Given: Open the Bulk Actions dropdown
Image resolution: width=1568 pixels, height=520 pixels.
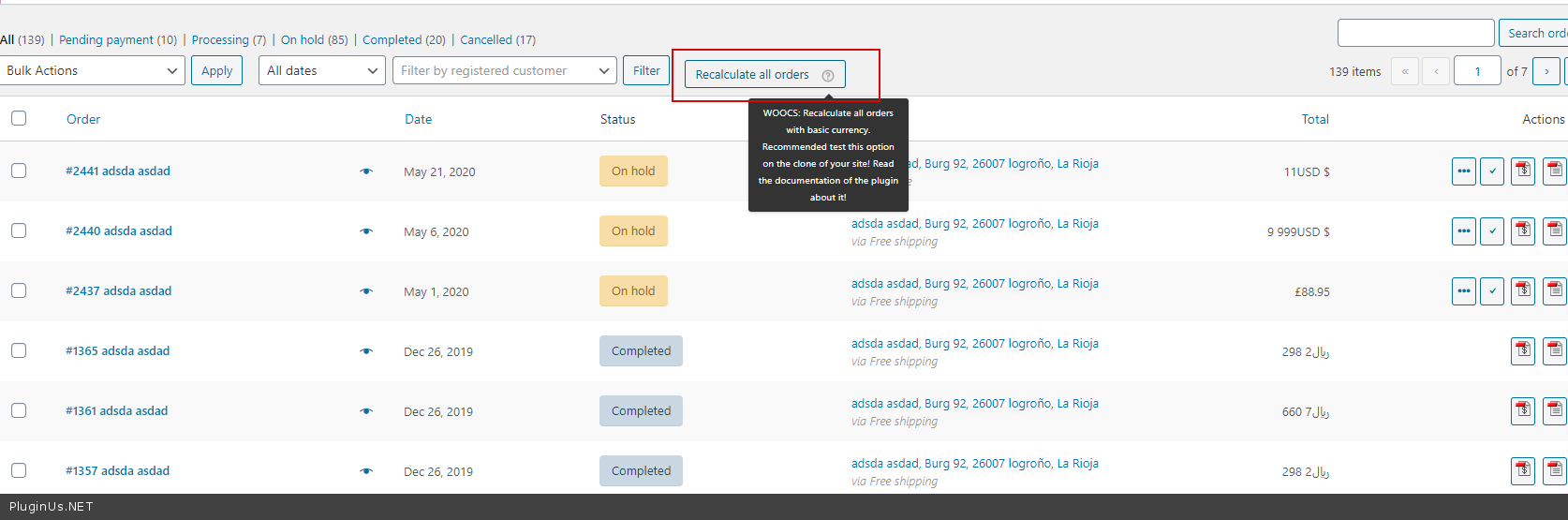Looking at the screenshot, I should point(92,71).
